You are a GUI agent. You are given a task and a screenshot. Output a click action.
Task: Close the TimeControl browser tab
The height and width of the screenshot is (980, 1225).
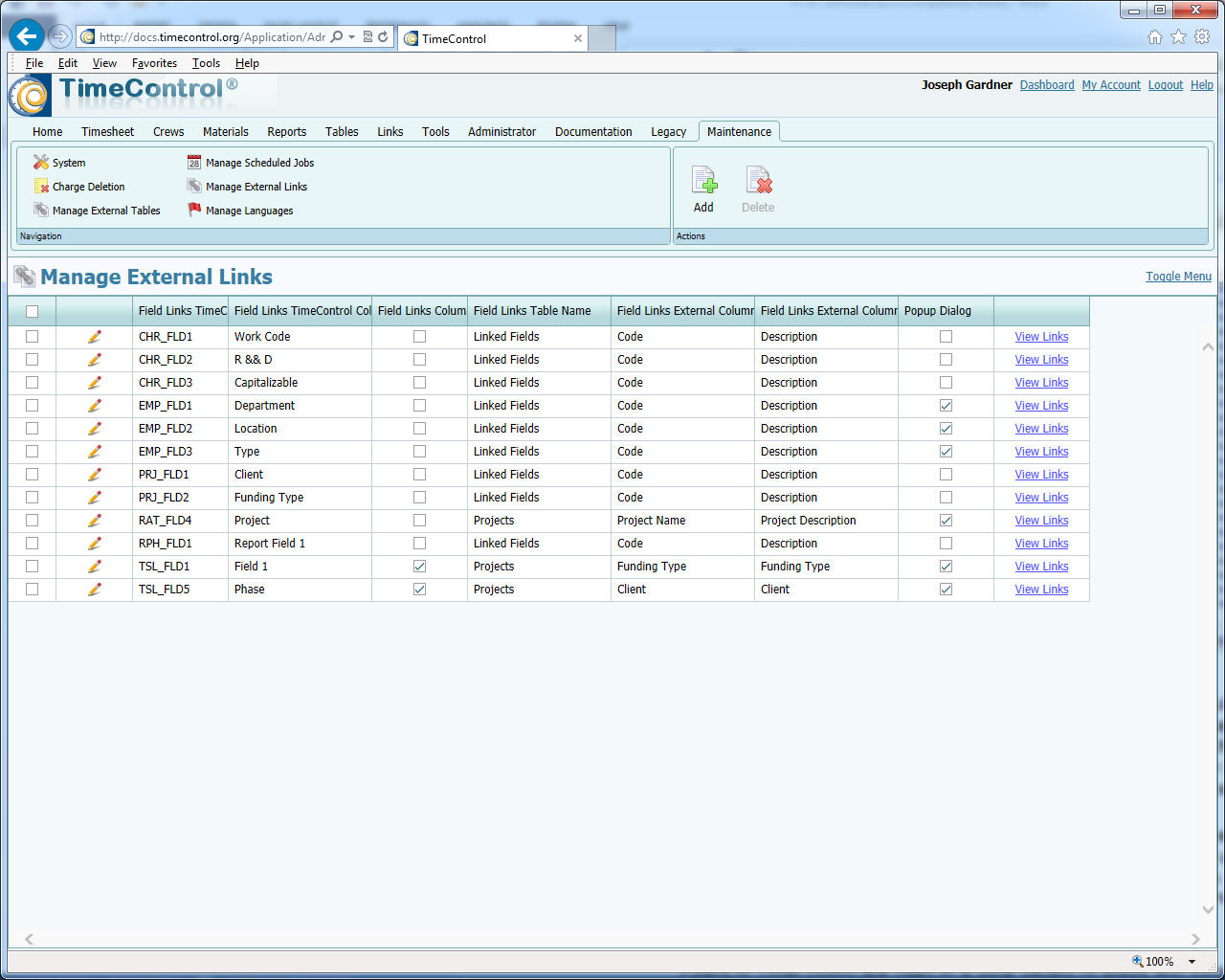tap(578, 38)
